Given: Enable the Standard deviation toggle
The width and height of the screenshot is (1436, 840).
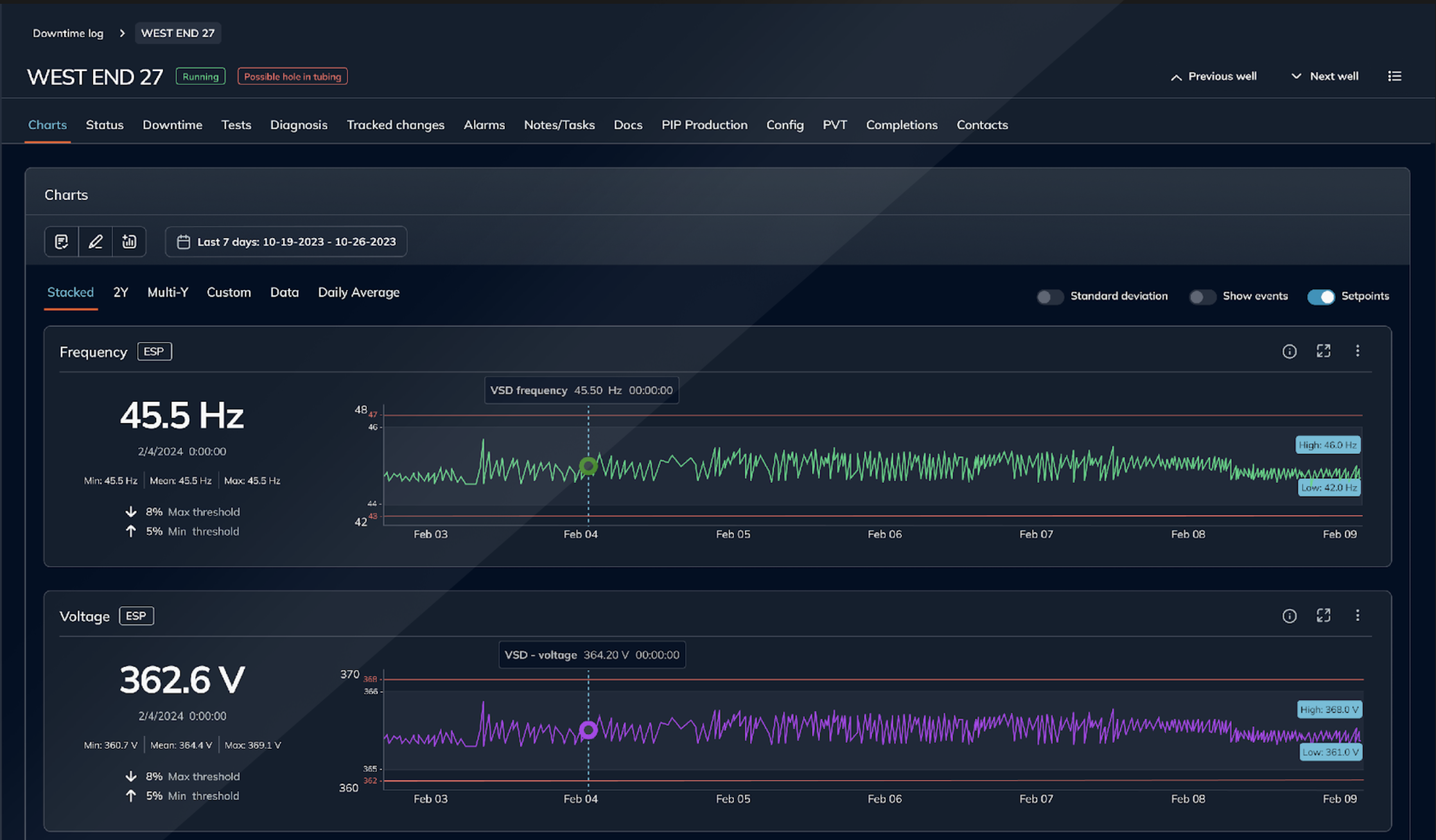Looking at the screenshot, I should tap(1050, 297).
